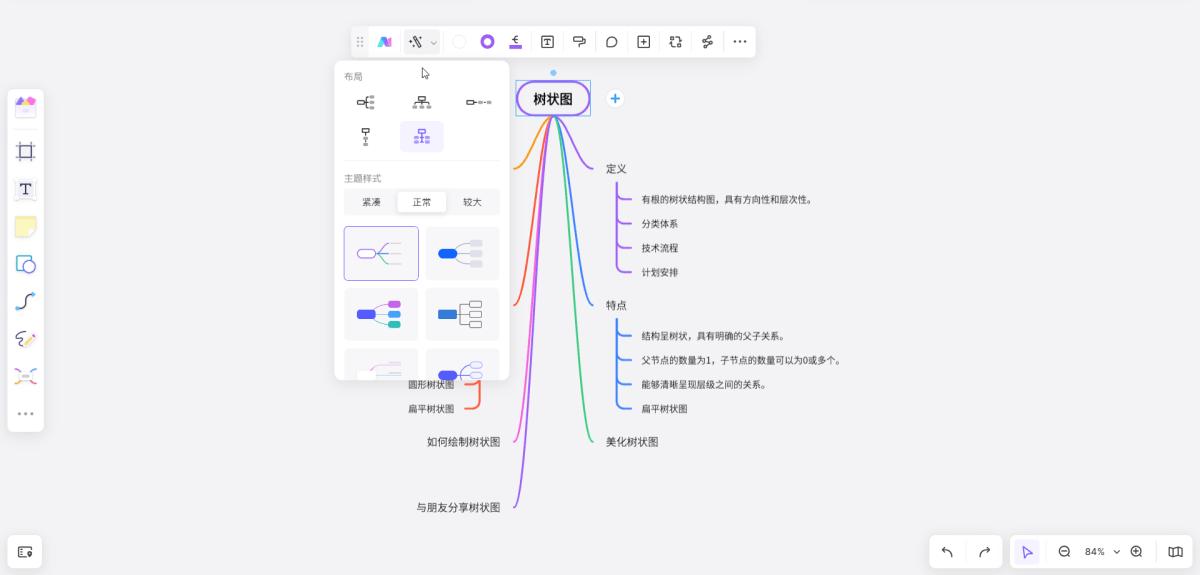
Task: Open the three-dot more options in toolbar
Action: pyautogui.click(x=739, y=42)
